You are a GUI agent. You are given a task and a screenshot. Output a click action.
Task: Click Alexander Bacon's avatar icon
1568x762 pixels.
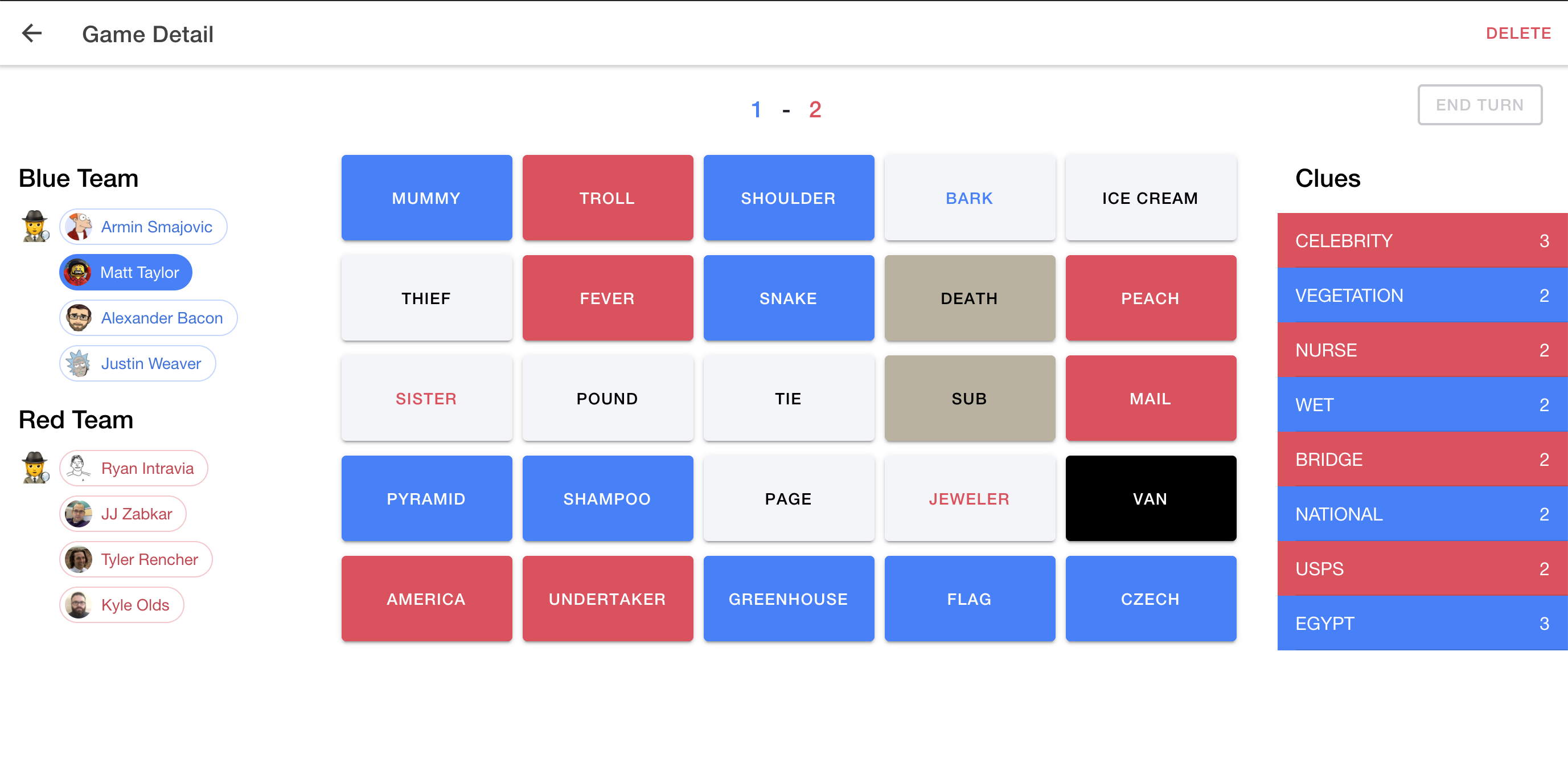coord(79,318)
